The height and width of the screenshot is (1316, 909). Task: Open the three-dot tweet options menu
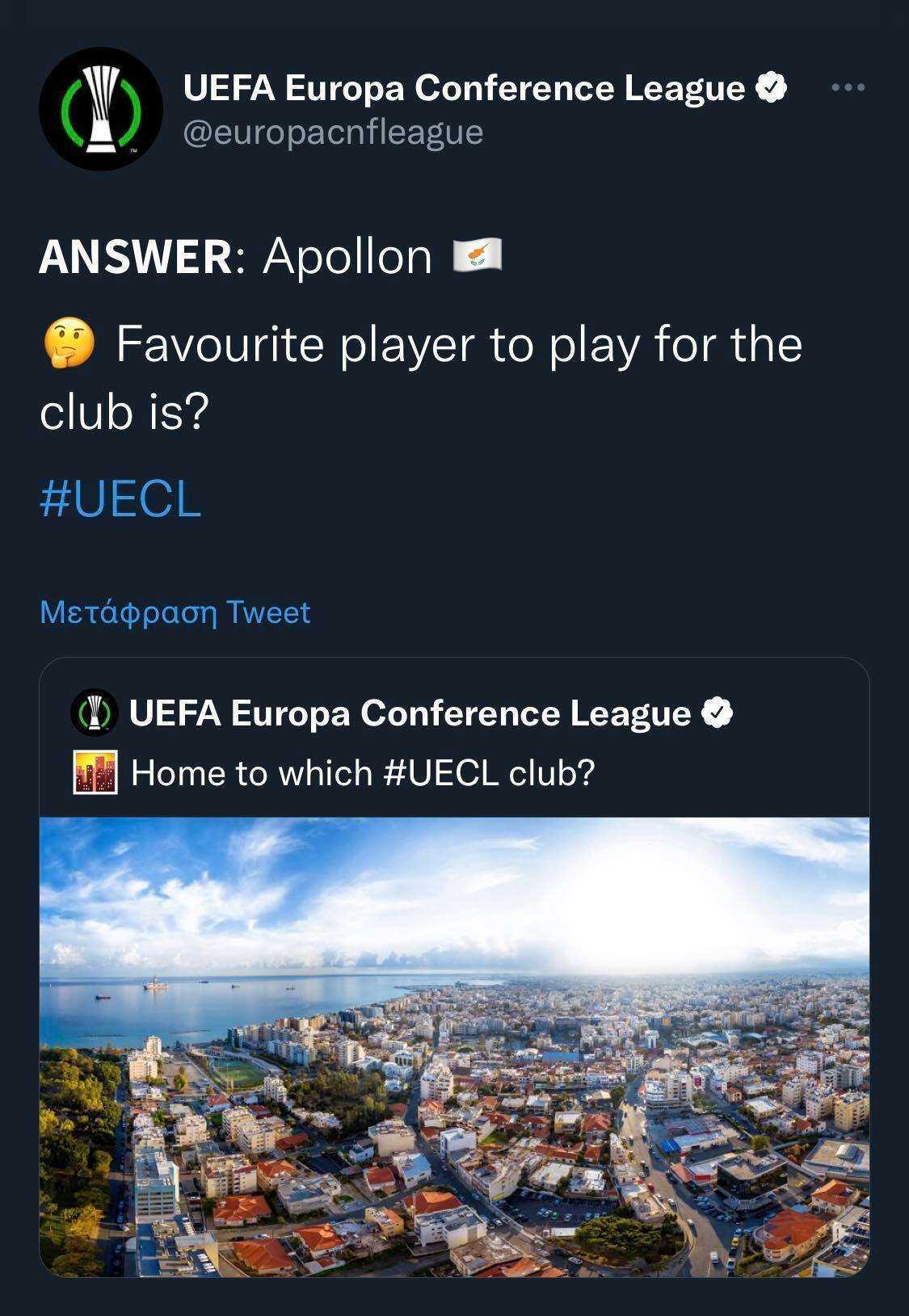848,87
